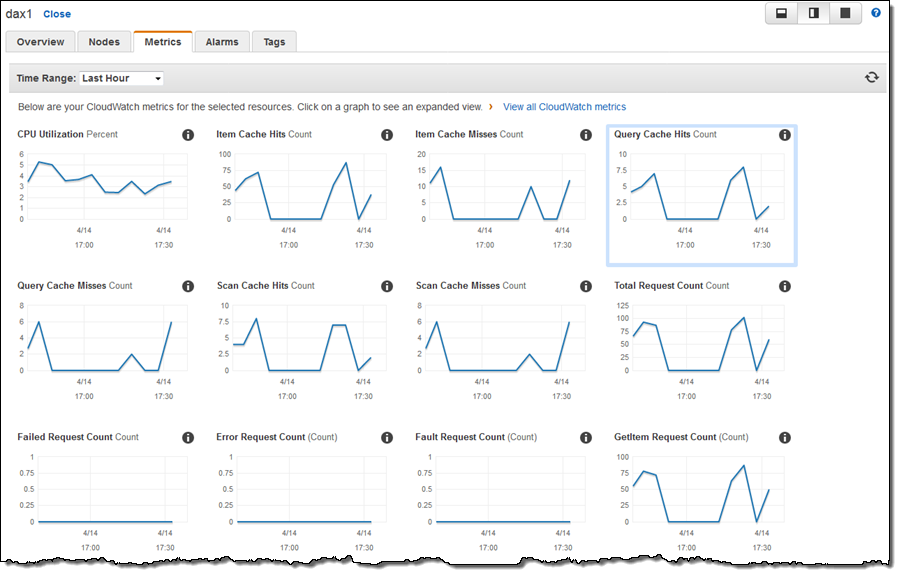Expand arrow before View all CloudWatch metrics
This screenshot has width=900, height=575.
(490, 106)
